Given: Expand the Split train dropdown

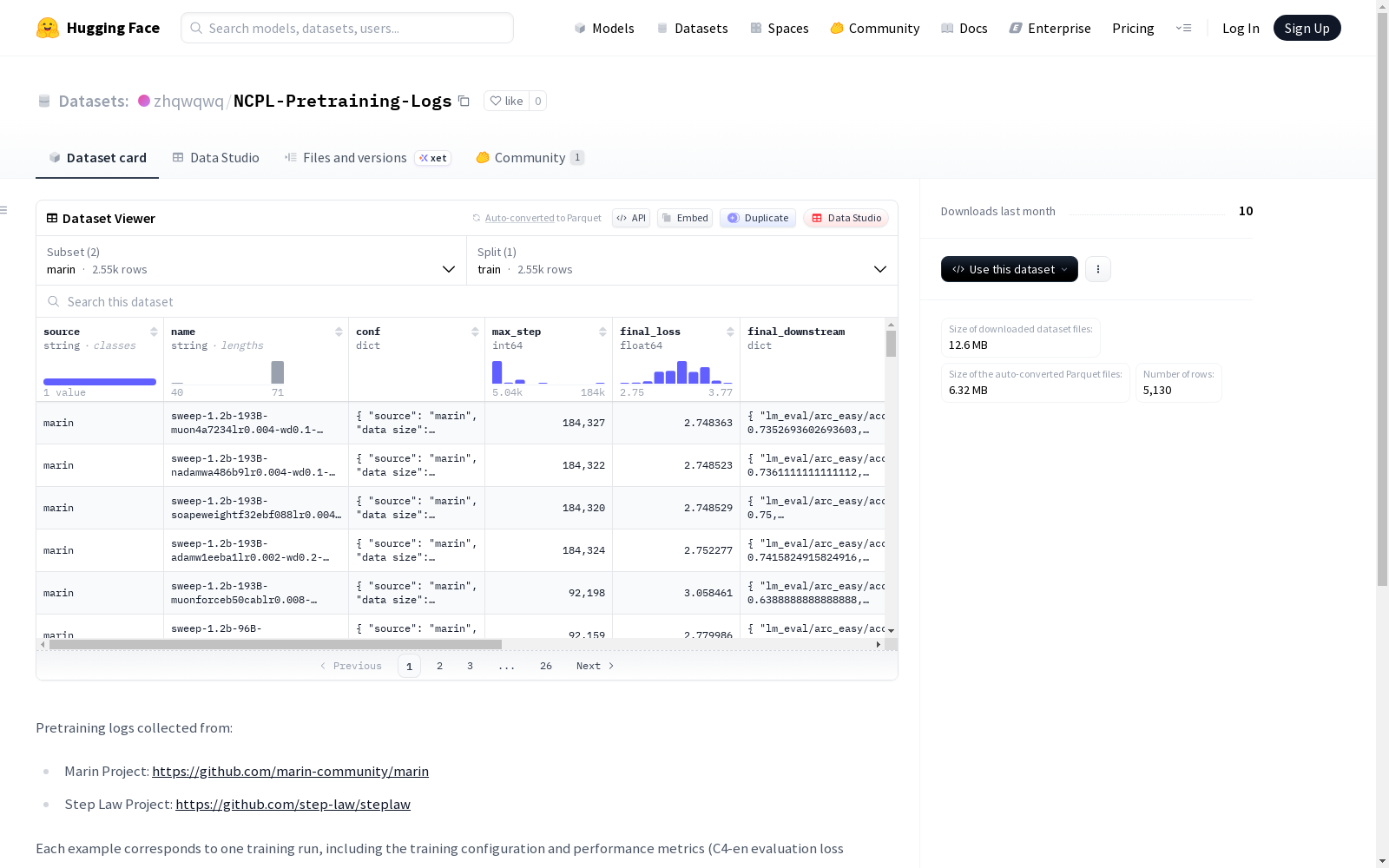Looking at the screenshot, I should click(x=682, y=260).
